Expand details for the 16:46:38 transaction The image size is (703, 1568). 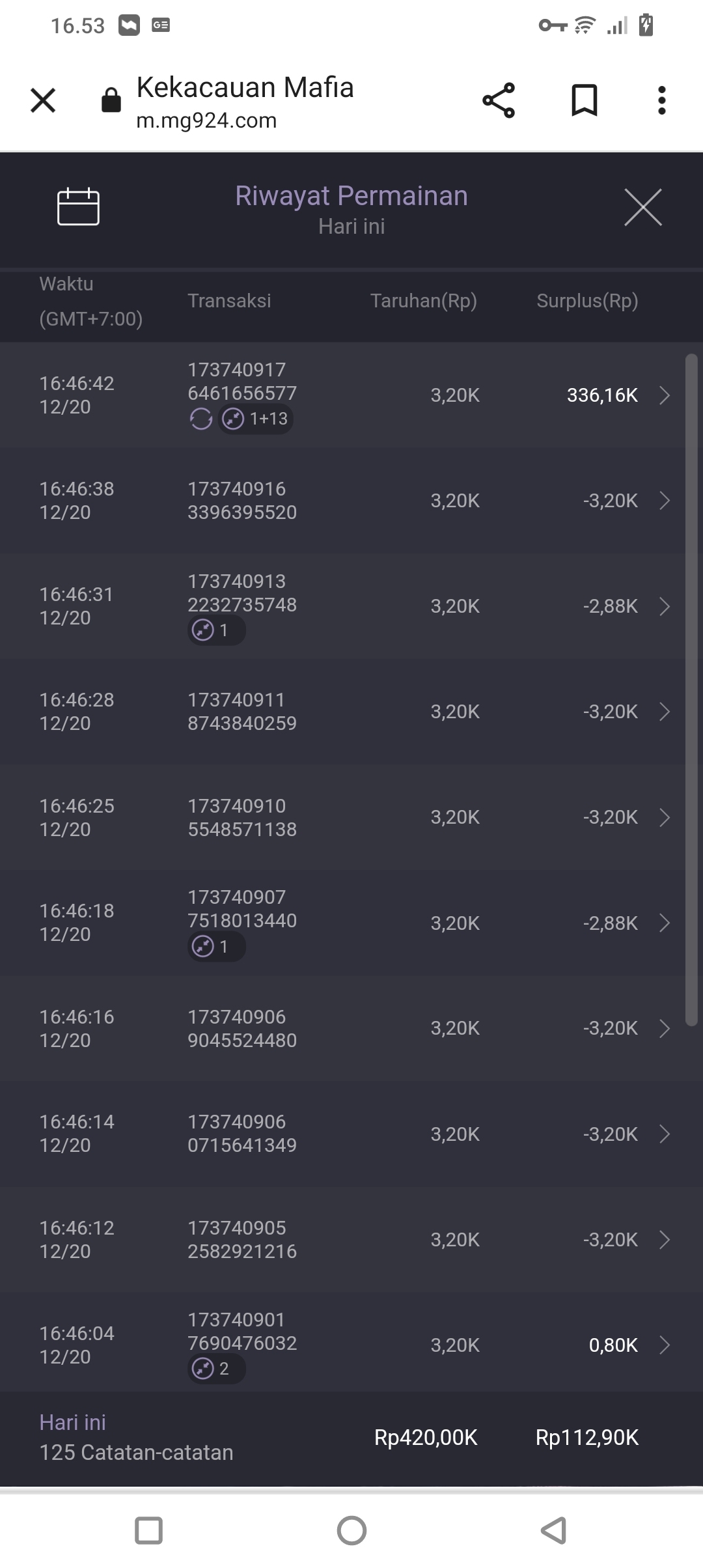tap(664, 501)
